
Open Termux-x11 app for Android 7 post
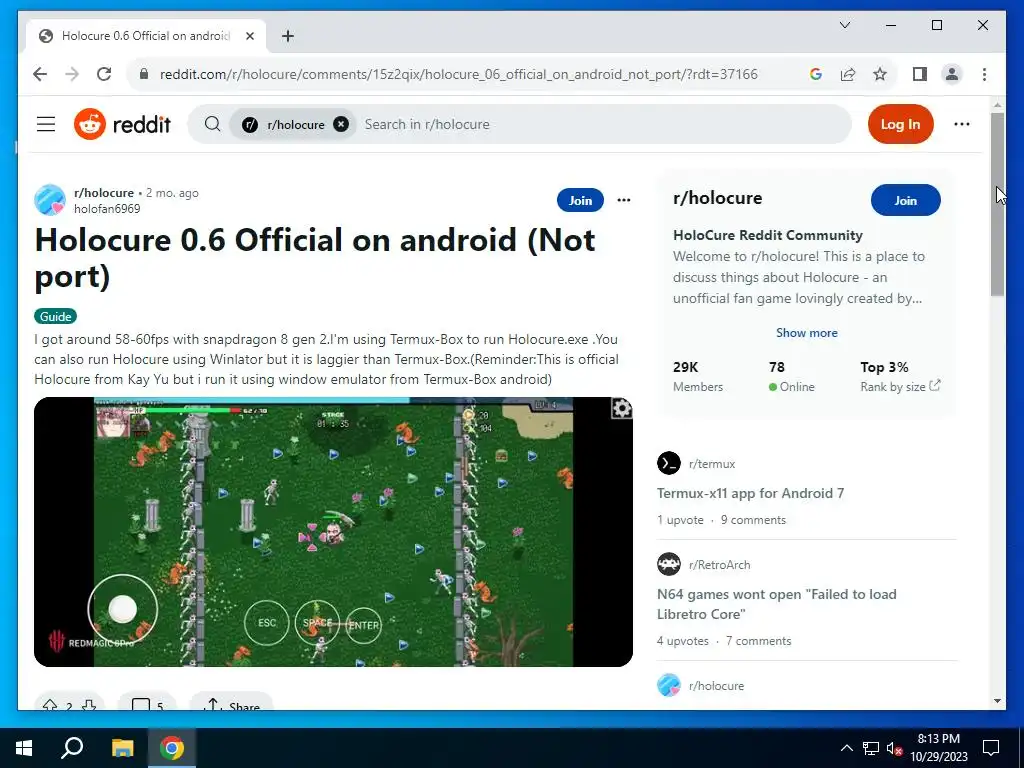click(750, 493)
